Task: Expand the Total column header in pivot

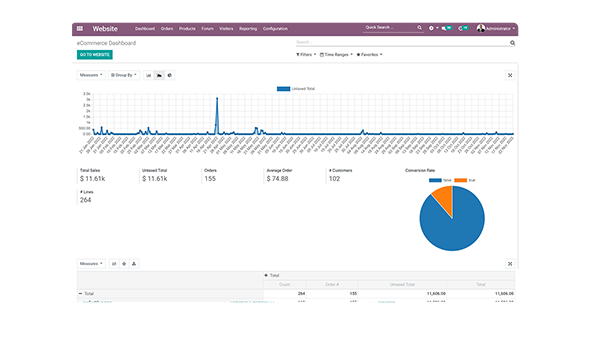Action: [266, 275]
